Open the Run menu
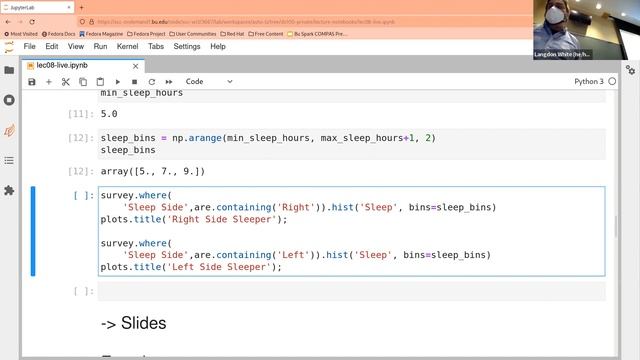Screen dimensions: 640x360 [x=100, y=46]
